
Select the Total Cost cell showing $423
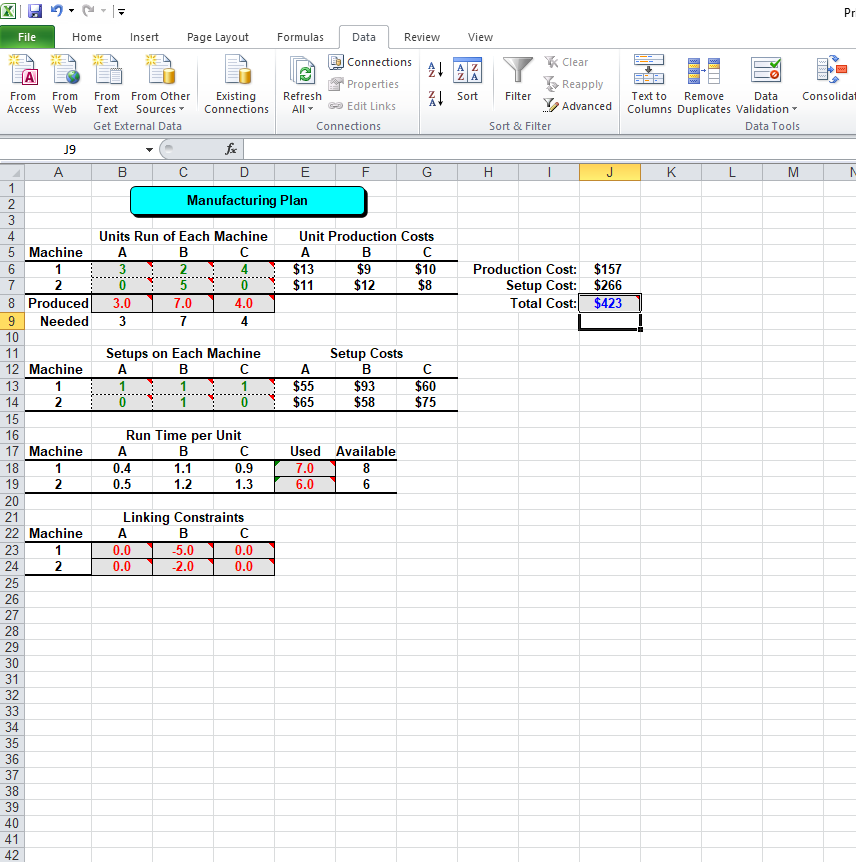pyautogui.click(x=610, y=303)
